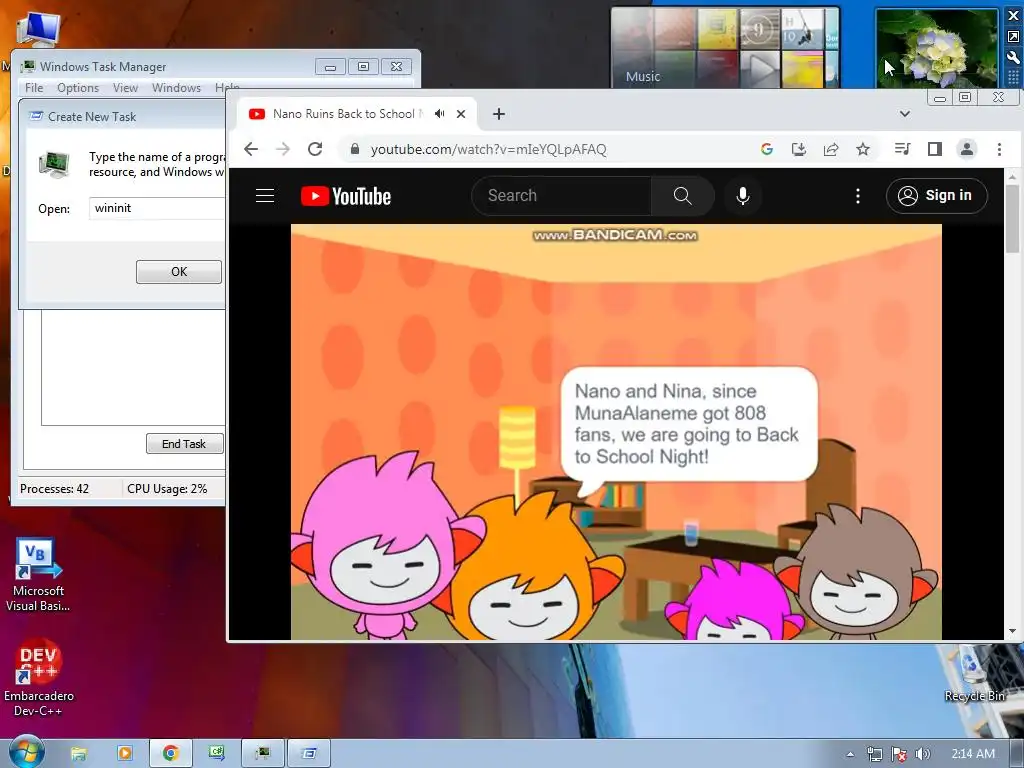Screen dimensions: 1024x768
Task: Click Processes: 42 in status bar
Action: click(55, 488)
